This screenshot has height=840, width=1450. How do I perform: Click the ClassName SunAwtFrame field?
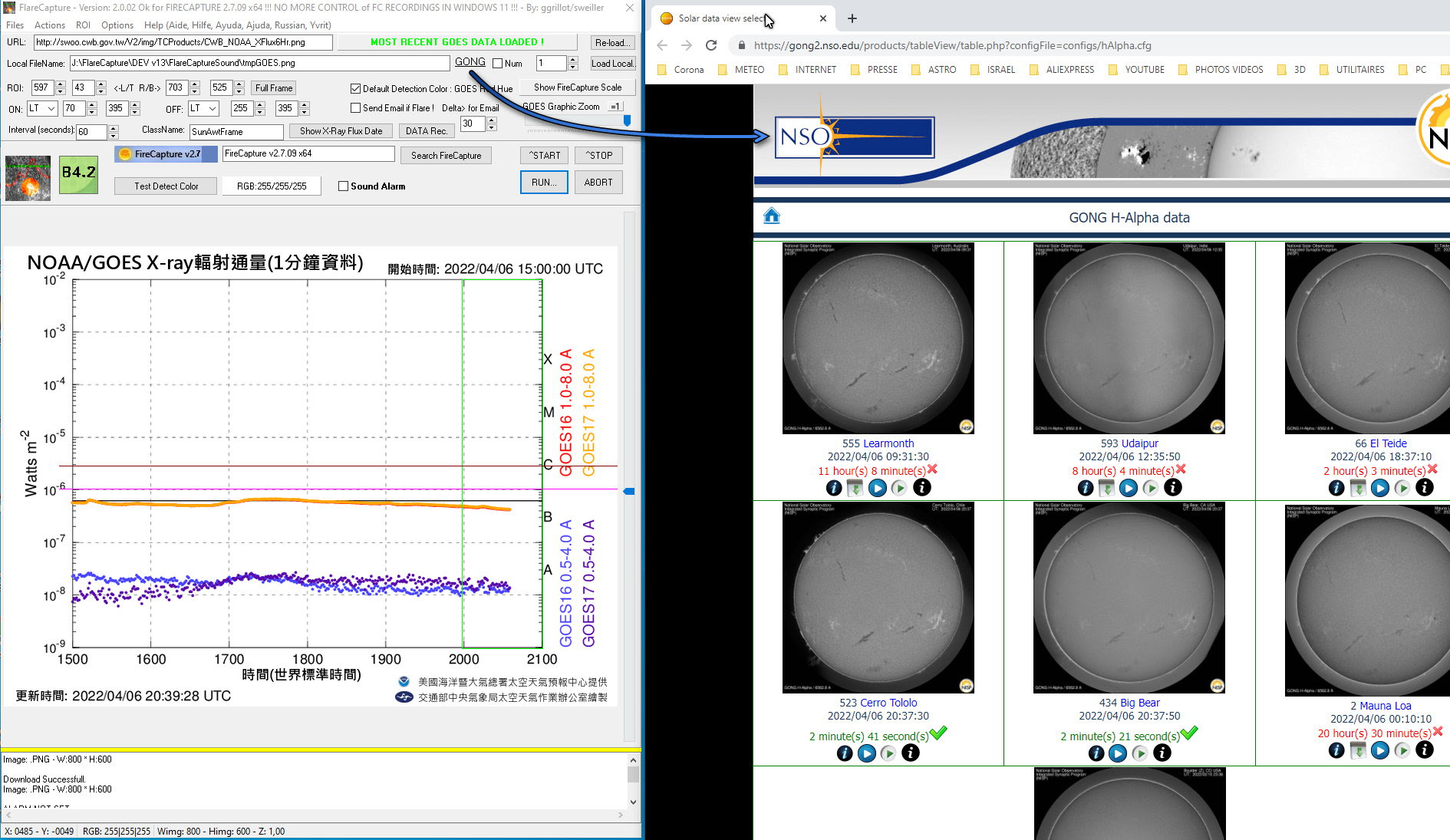pos(236,132)
